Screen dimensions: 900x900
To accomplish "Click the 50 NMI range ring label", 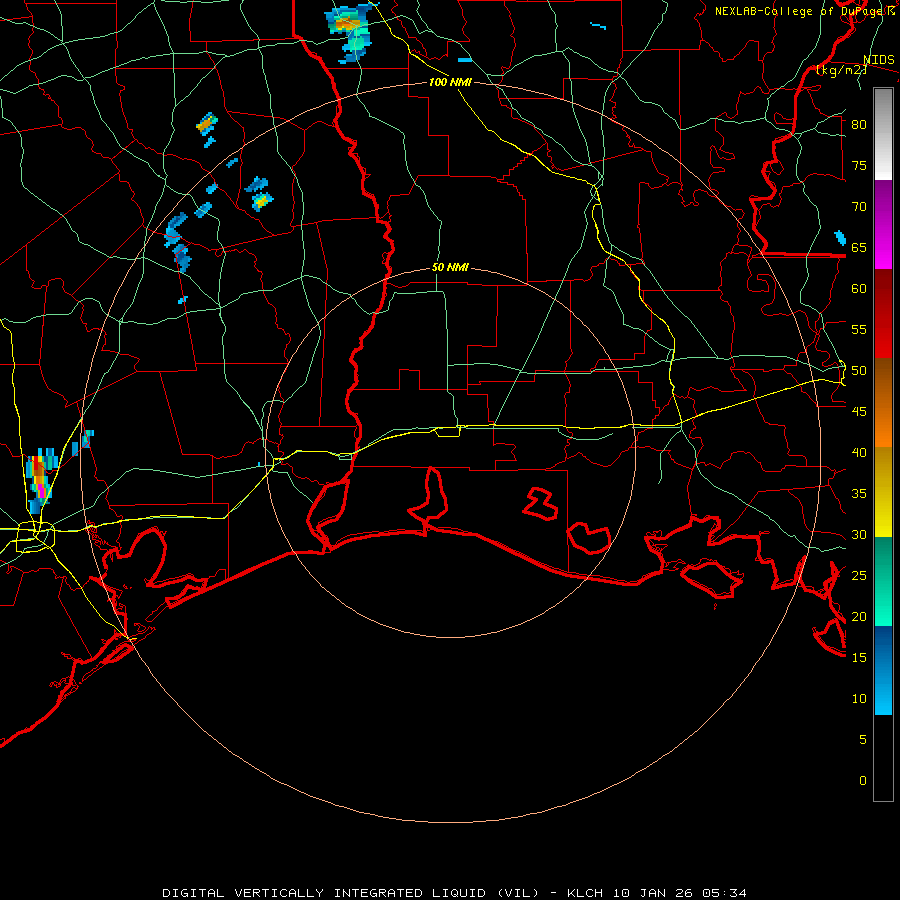I will tap(450, 267).
